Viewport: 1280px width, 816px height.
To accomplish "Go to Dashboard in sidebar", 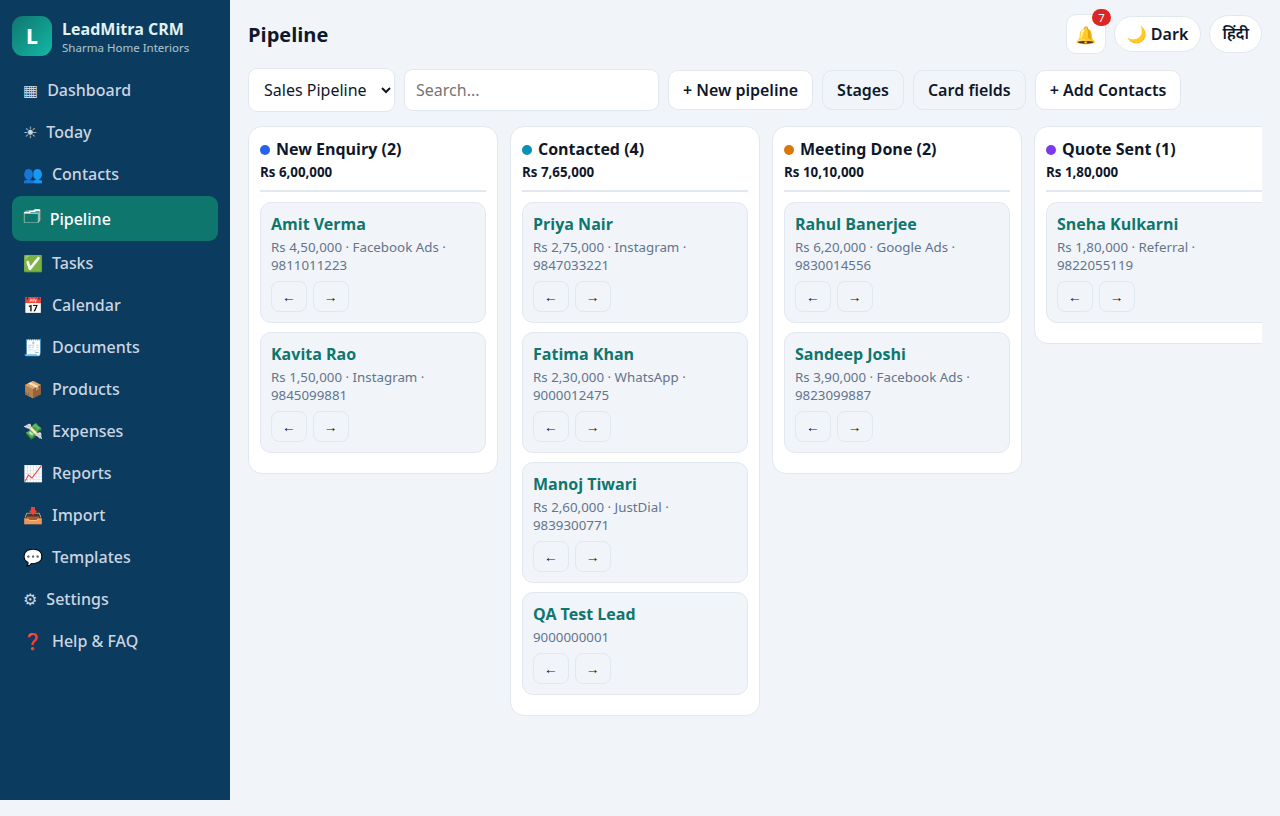I will tap(115, 90).
